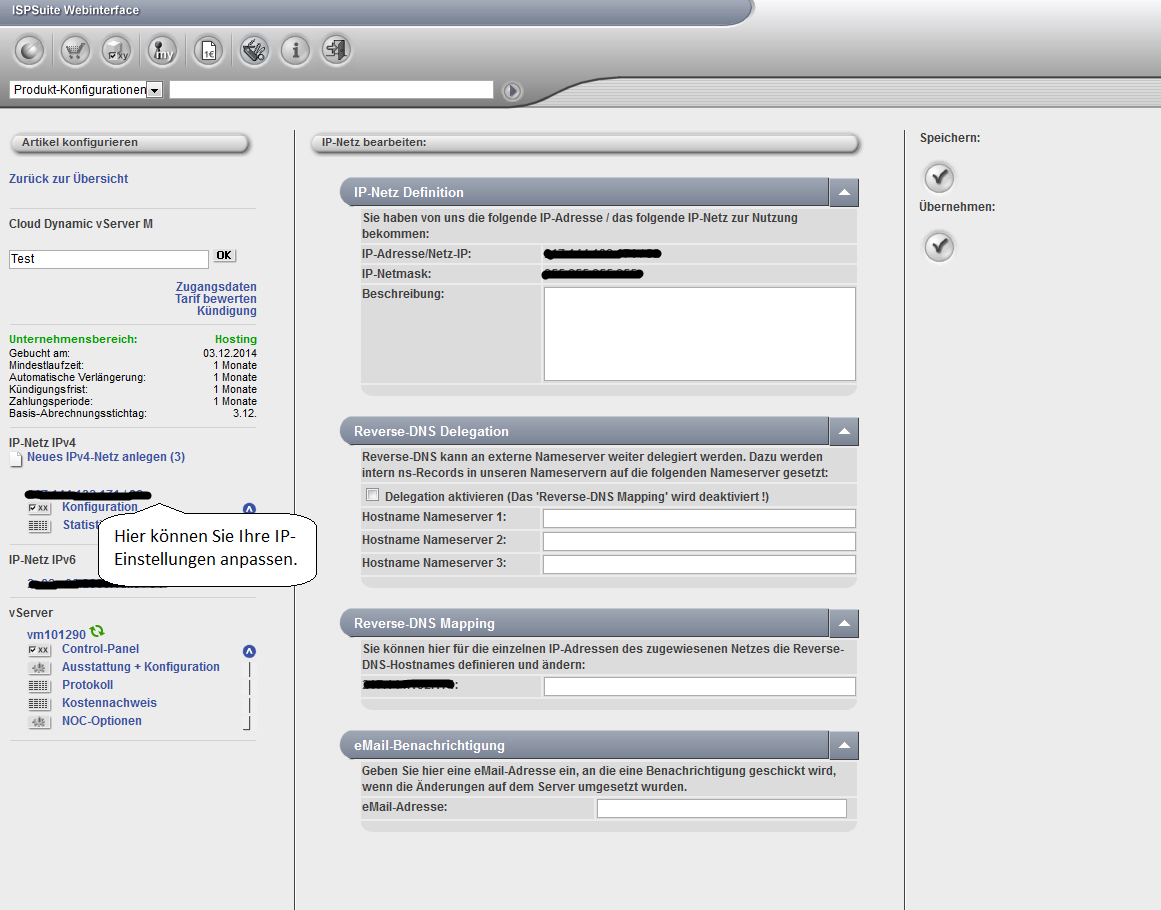This screenshot has width=1161, height=910.
Task: Enable the 'Delegation aktivieren' checkbox
Action: click(x=373, y=495)
